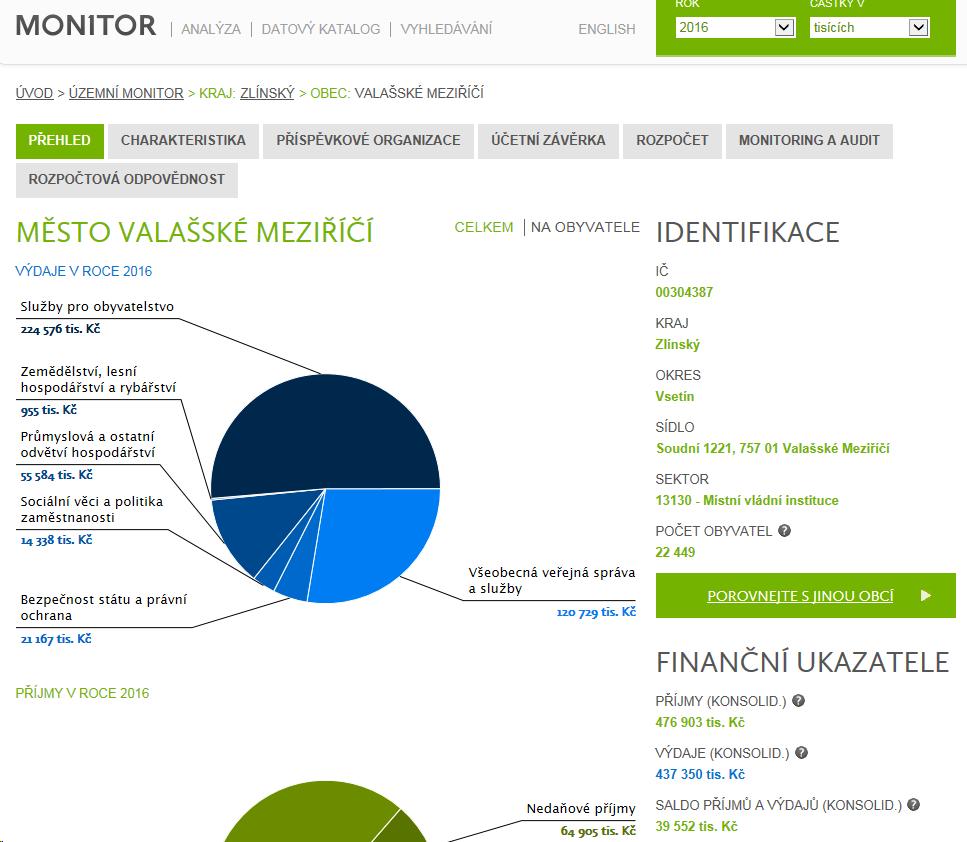The height and width of the screenshot is (842, 967).
Task: Open the DATOVÝ KATALOG menu item
Action: coord(321,29)
